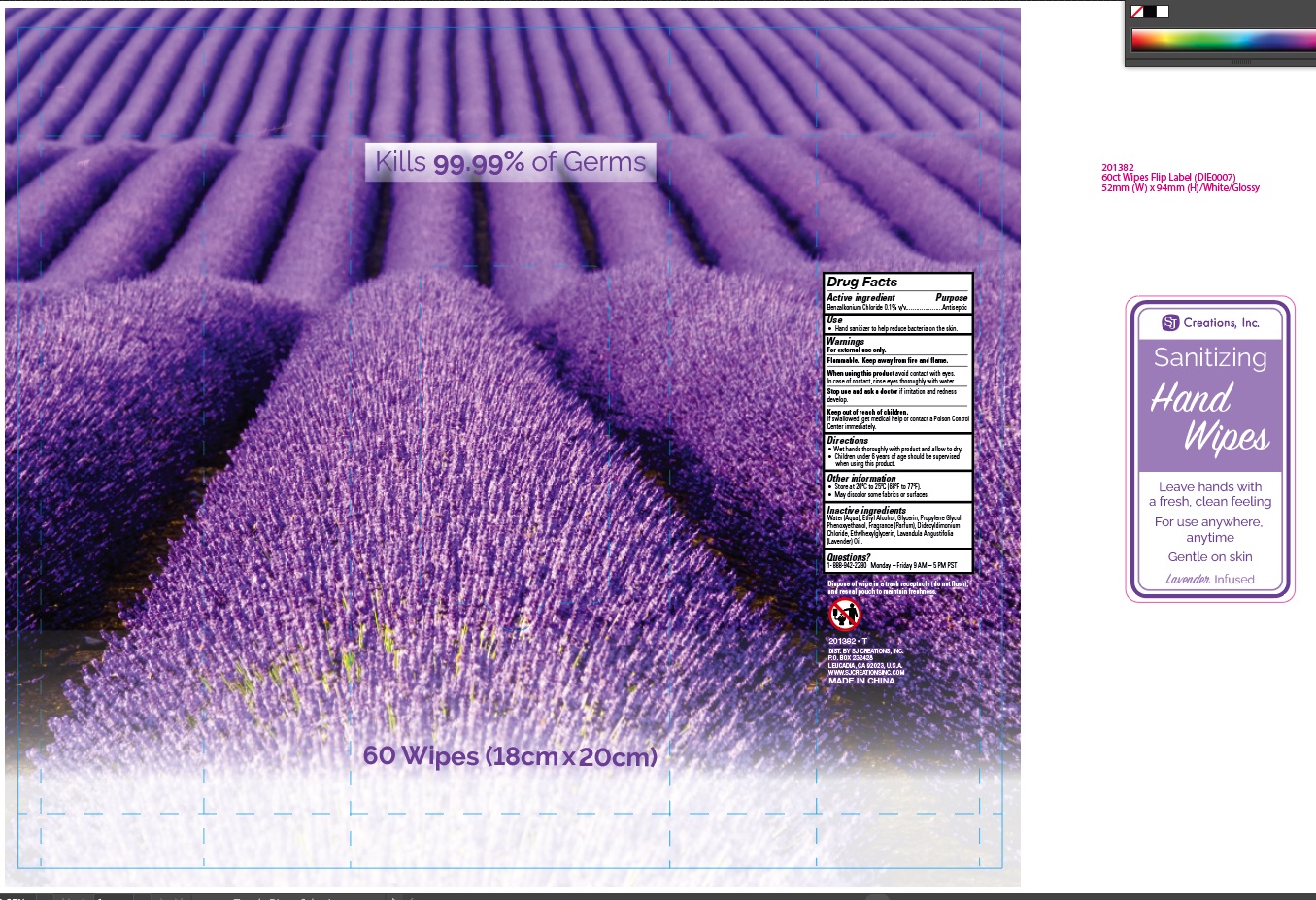Select the None swatch in Color panel
Image resolution: width=1316 pixels, height=900 pixels.
1137,12
